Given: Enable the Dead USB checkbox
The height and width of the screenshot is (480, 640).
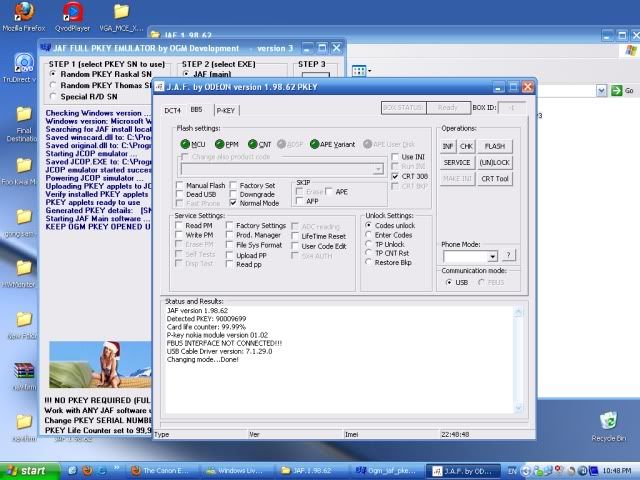Looking at the screenshot, I should point(179,194).
